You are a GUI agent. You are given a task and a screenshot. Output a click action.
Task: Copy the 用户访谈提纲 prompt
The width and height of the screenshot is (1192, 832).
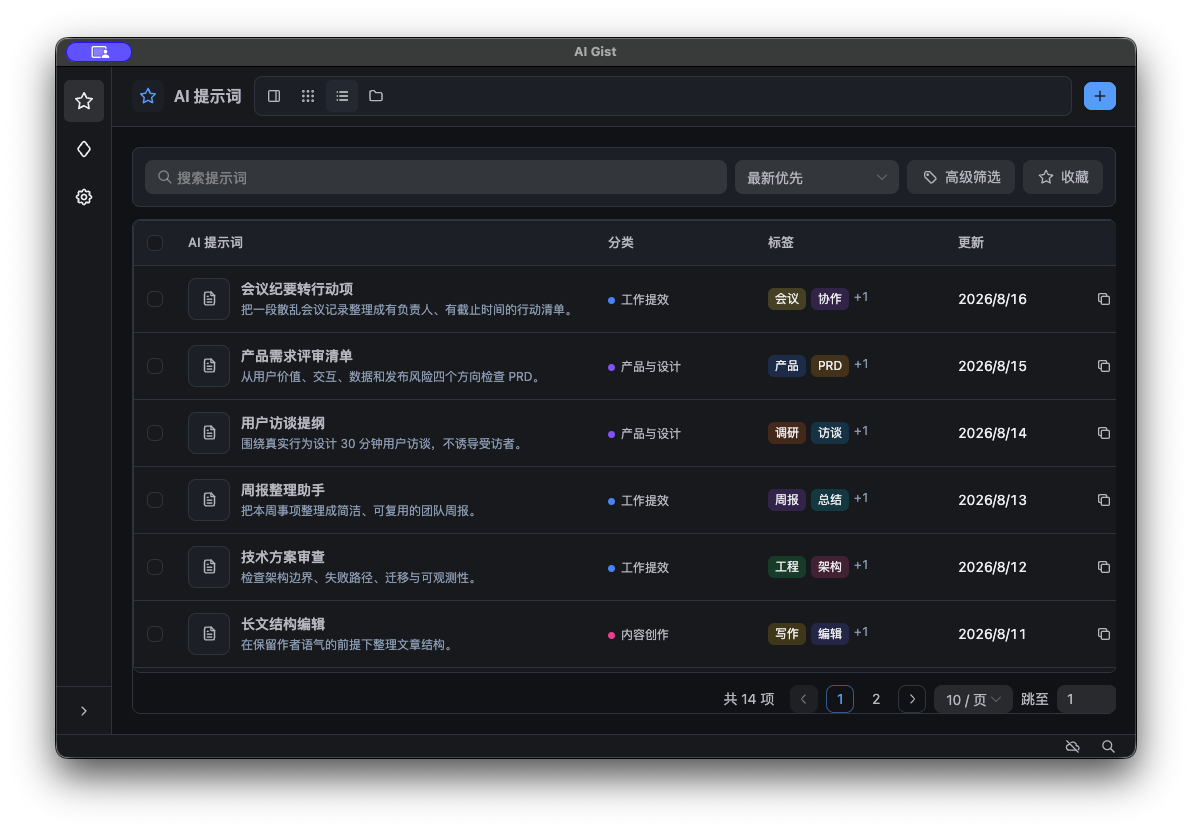pos(1104,433)
